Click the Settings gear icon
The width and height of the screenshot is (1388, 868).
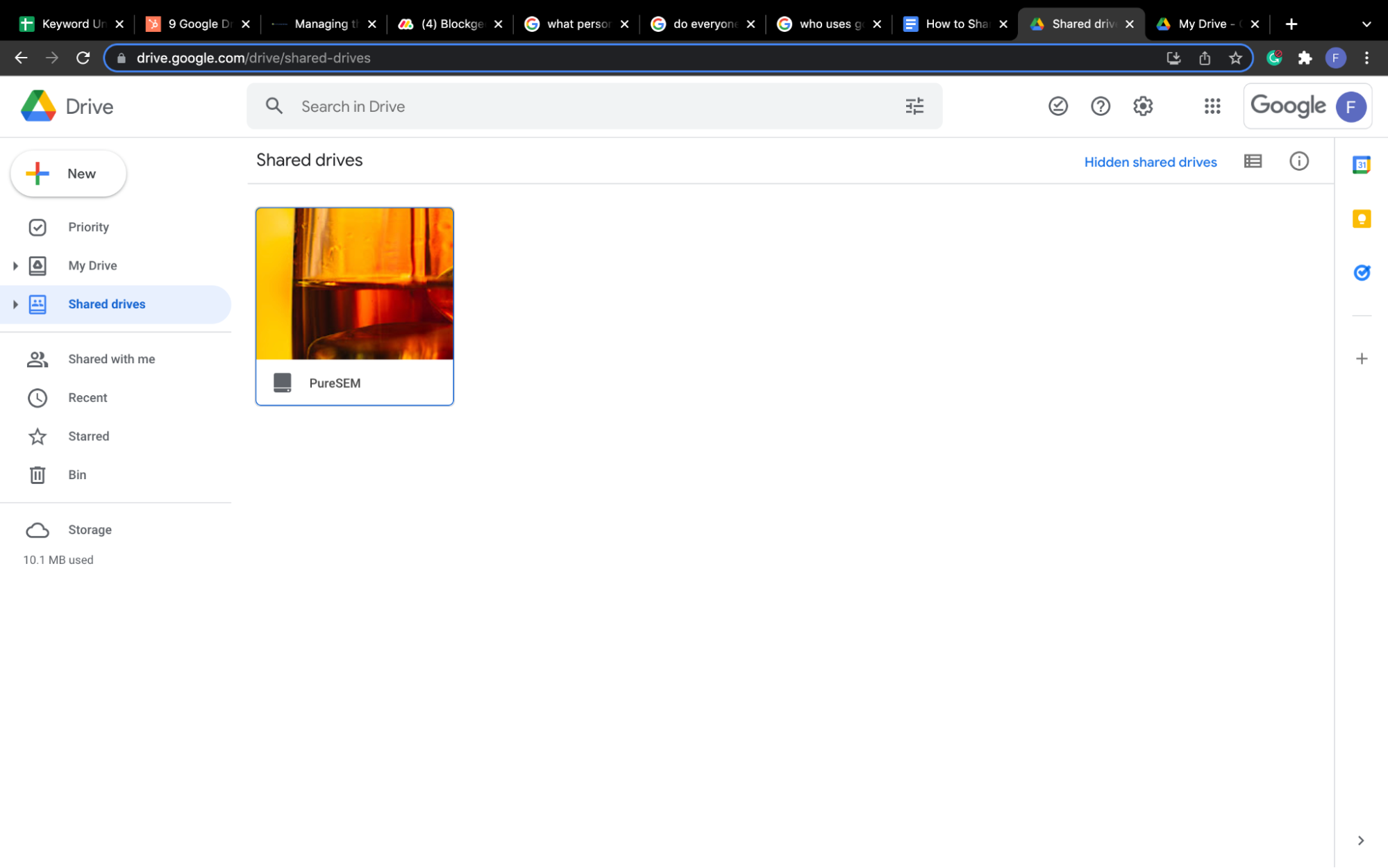[1143, 106]
